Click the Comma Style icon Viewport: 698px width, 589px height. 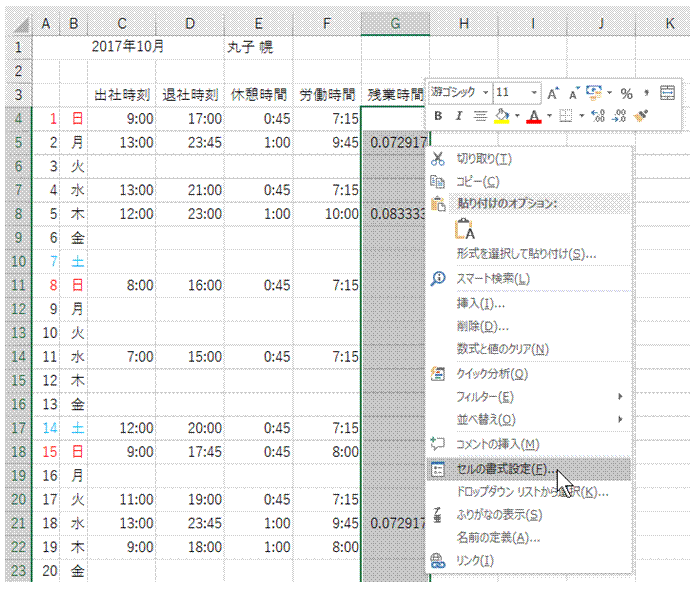point(646,93)
